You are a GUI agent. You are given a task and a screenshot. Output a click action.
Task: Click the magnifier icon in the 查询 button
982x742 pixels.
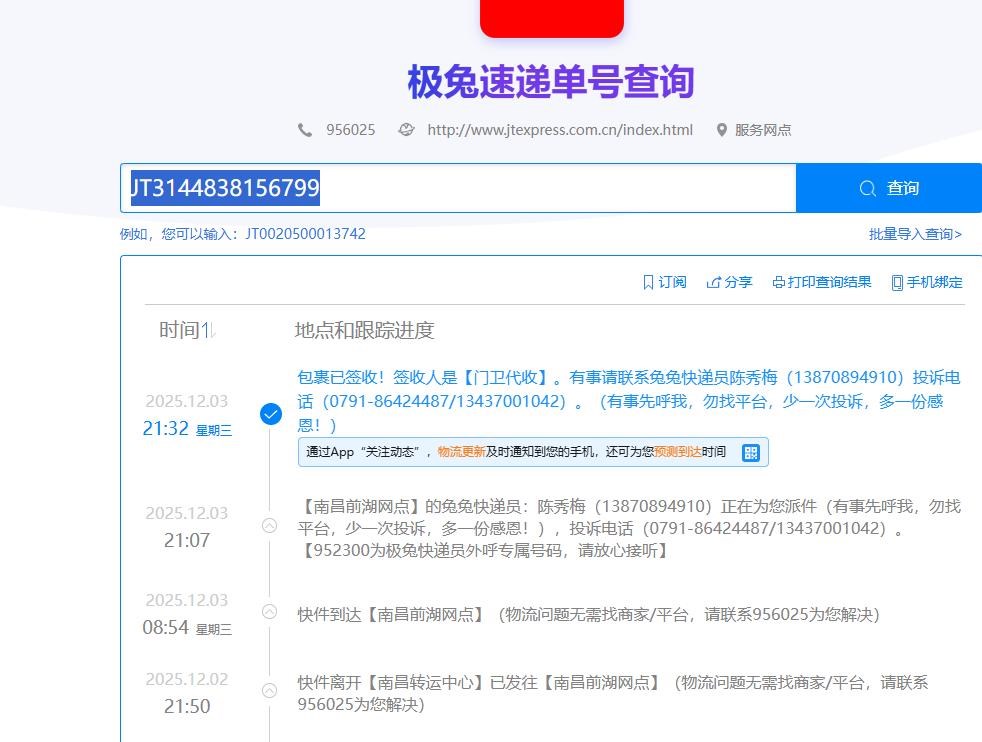(x=867, y=188)
